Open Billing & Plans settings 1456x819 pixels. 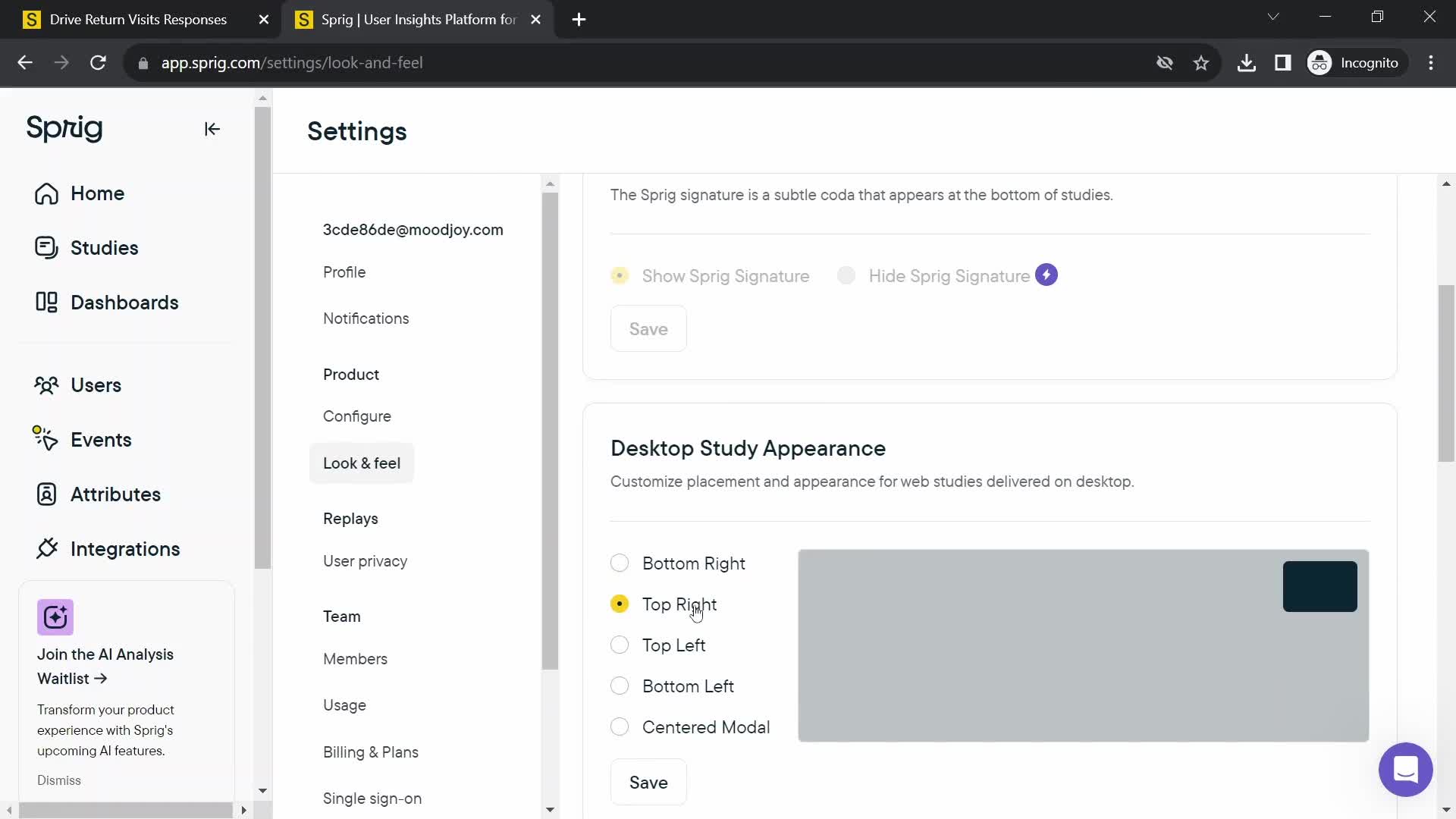(371, 752)
